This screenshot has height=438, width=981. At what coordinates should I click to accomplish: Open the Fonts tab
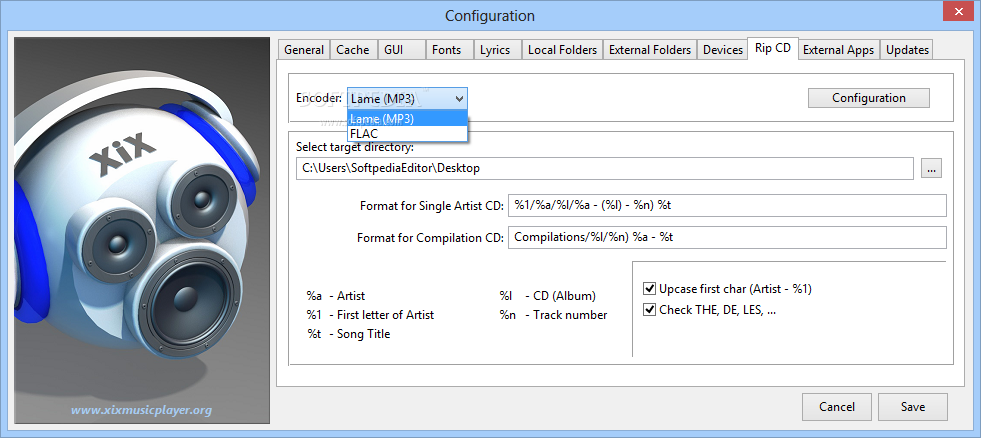coord(446,50)
